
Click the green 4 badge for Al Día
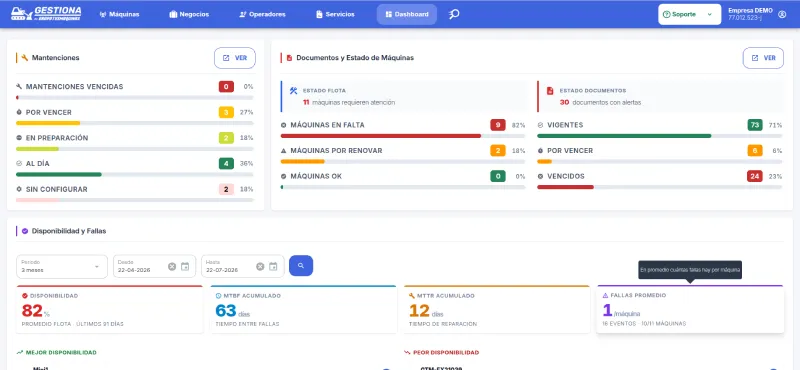coord(227,163)
